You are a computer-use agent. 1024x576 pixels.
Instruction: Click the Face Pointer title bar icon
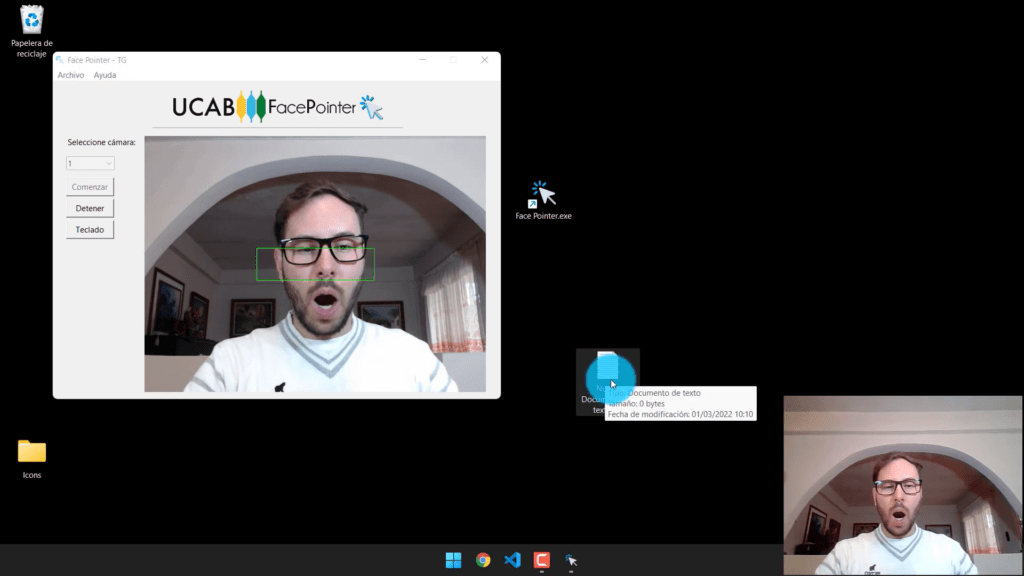tap(60, 60)
